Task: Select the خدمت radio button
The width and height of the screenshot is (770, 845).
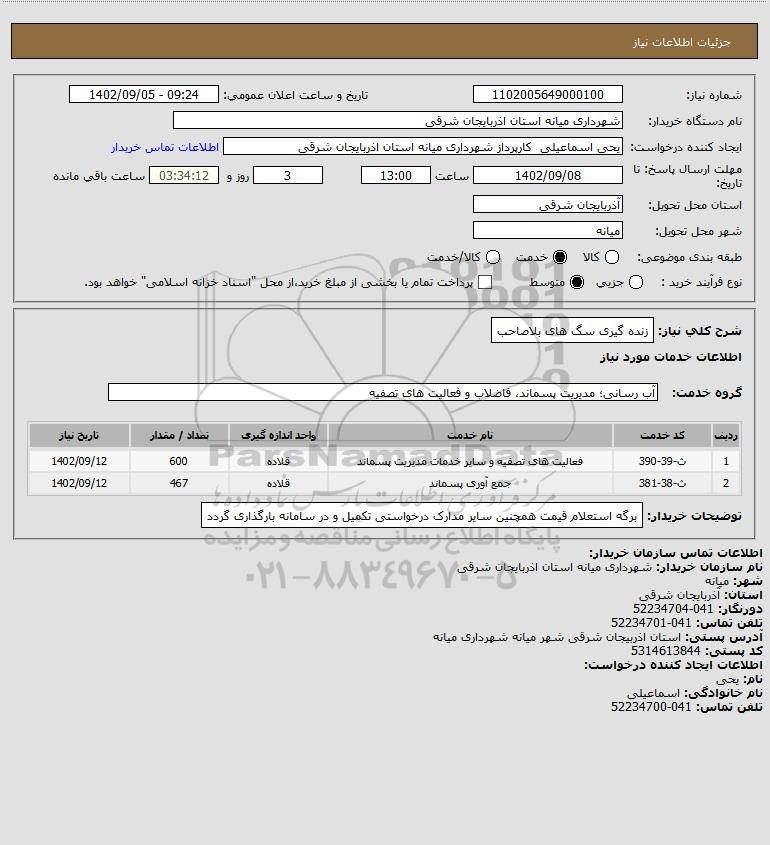Action: pyautogui.click(x=560, y=258)
